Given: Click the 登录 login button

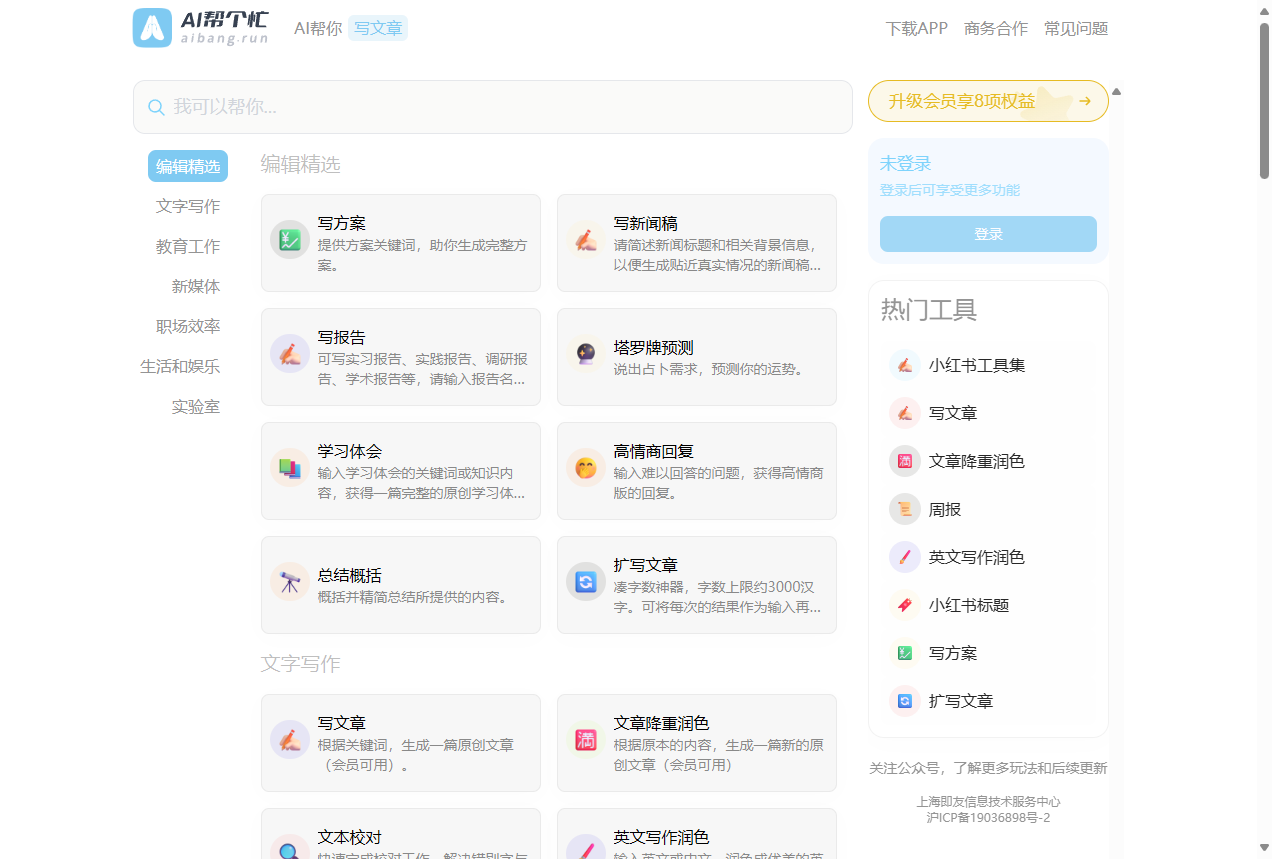Looking at the screenshot, I should pos(987,233).
